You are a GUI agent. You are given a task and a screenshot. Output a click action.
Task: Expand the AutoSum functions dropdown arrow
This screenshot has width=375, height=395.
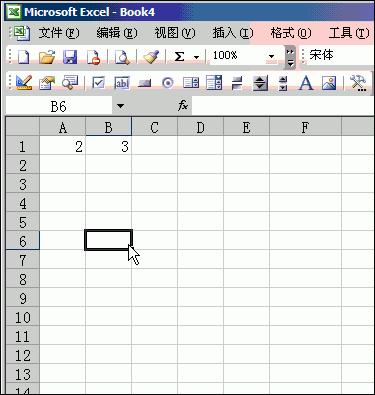click(x=196, y=57)
